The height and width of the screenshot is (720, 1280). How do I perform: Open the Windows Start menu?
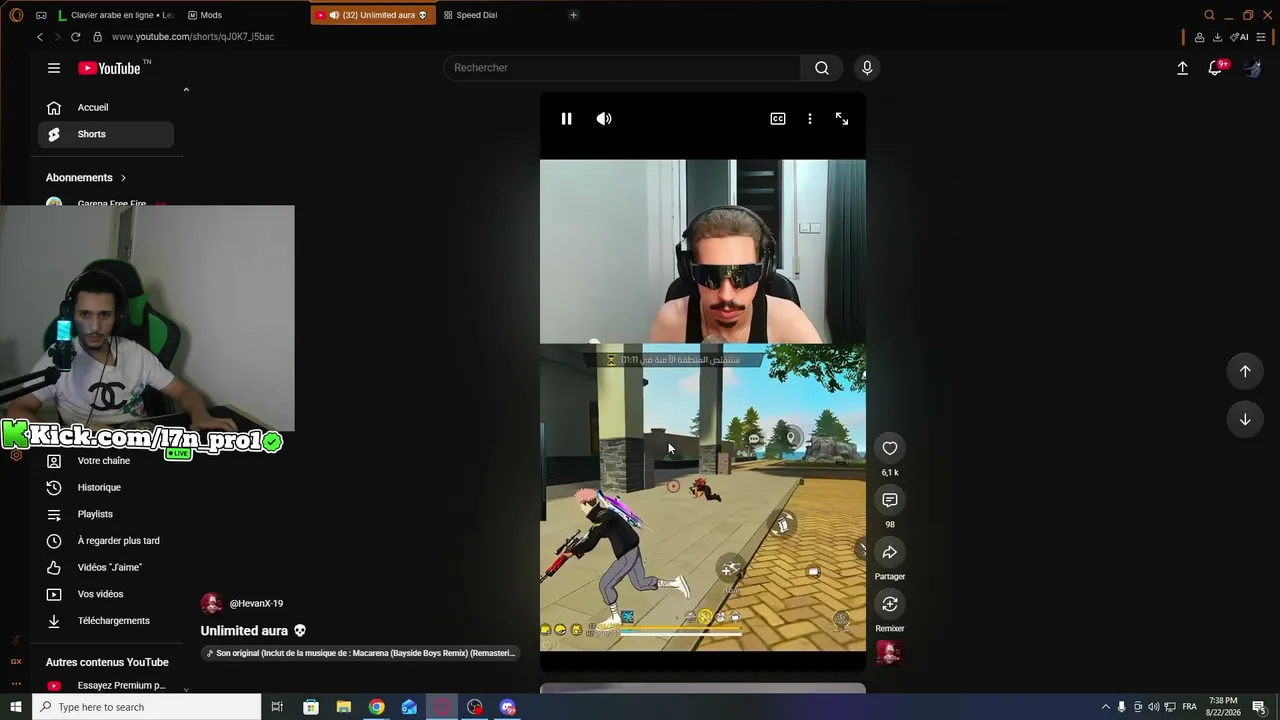(x=15, y=707)
